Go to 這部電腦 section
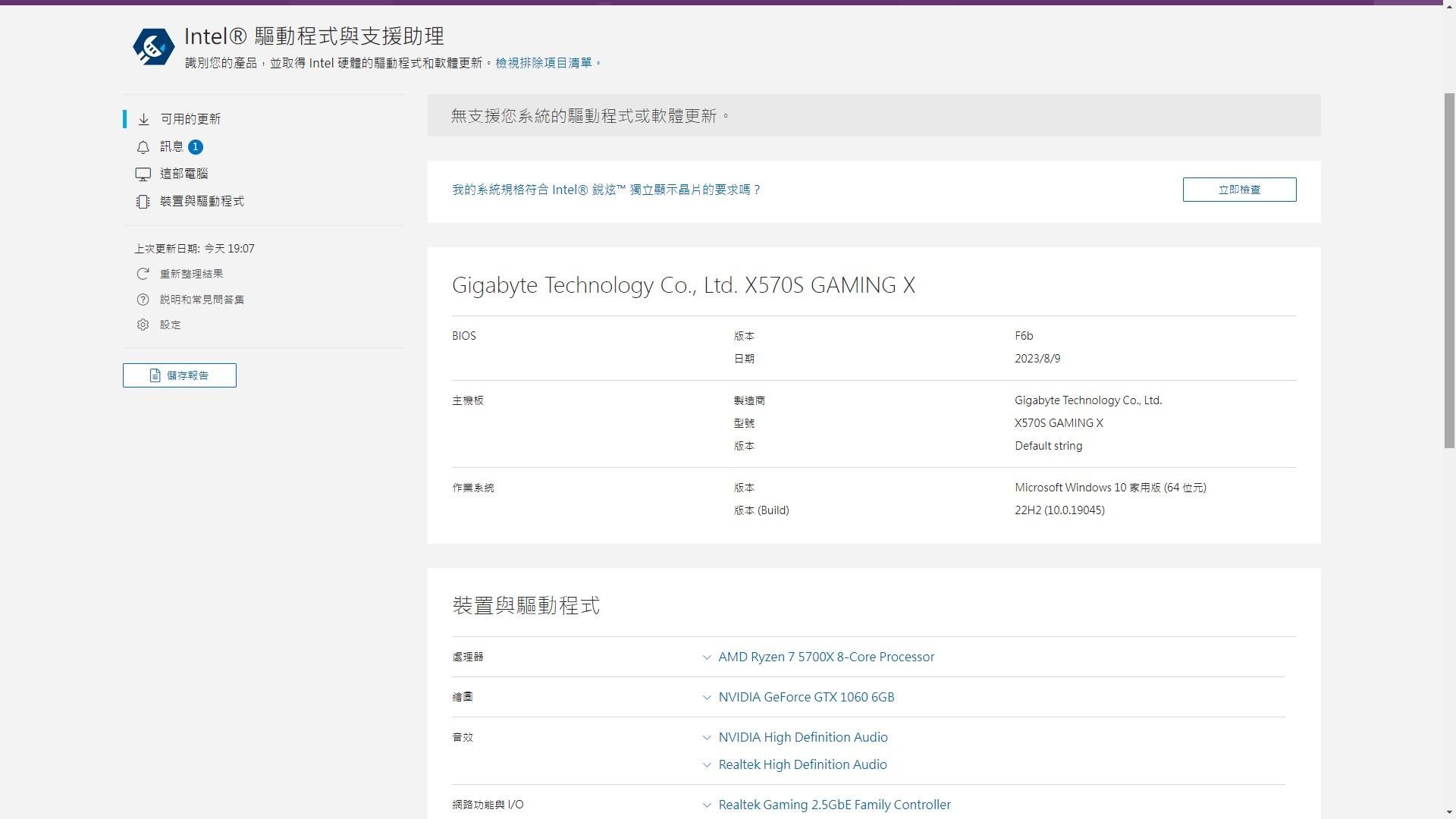The width and height of the screenshot is (1456, 819). [x=184, y=174]
